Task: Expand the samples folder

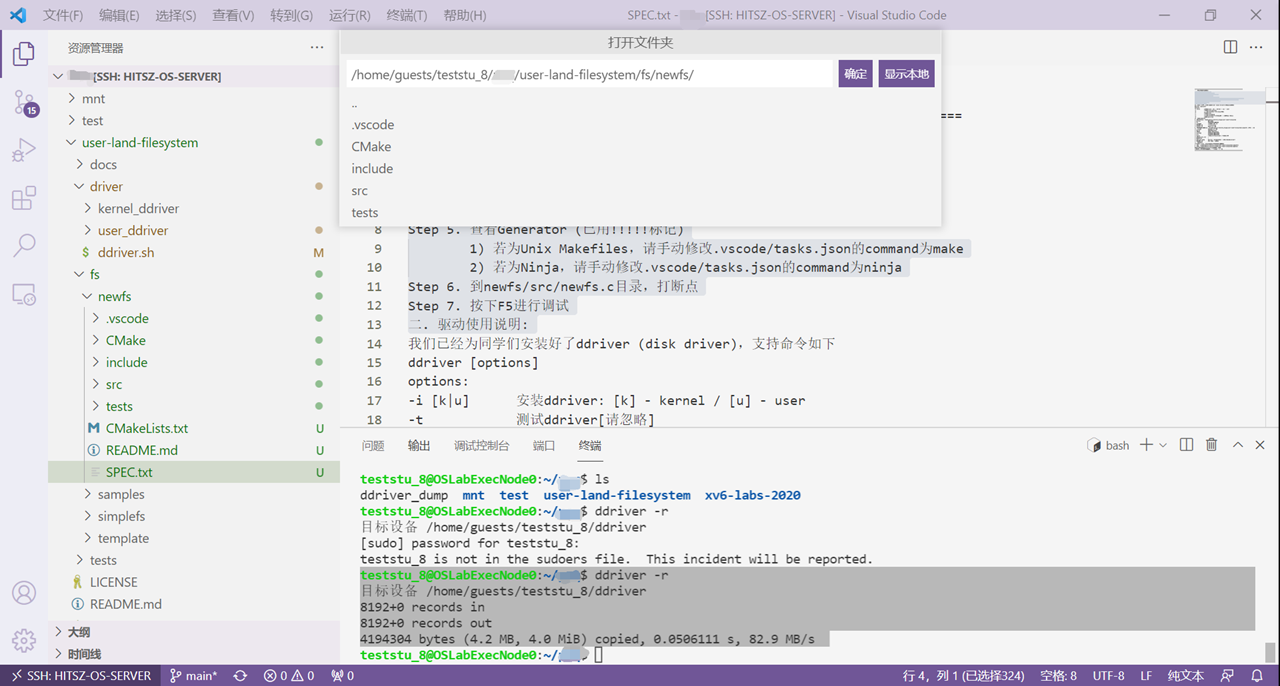Action: coord(121,494)
